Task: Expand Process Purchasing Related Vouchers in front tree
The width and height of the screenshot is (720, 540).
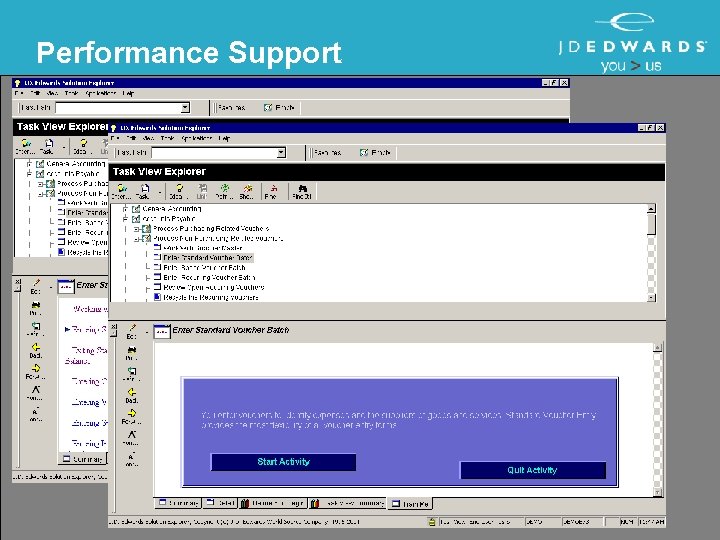Action: pyautogui.click(x=136, y=229)
